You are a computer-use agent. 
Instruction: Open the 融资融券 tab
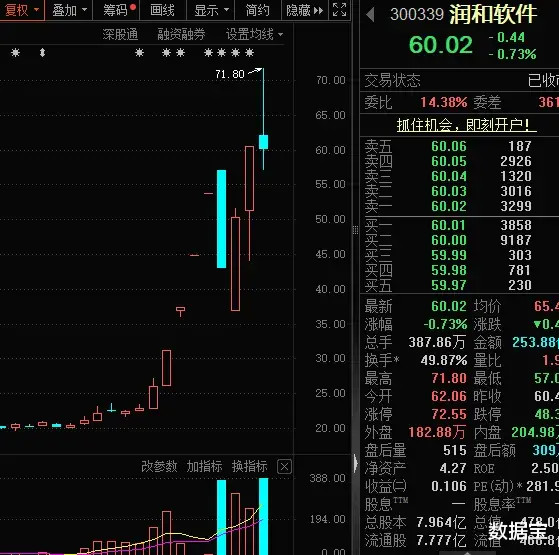pos(181,34)
